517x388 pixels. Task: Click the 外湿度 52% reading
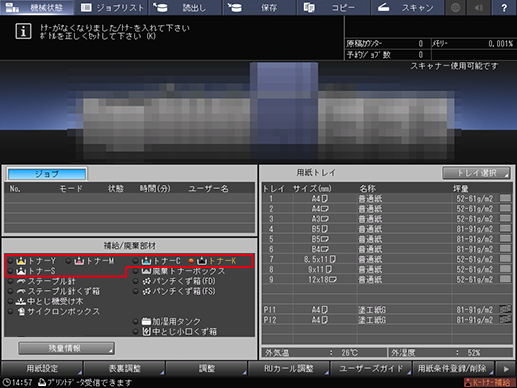point(450,352)
